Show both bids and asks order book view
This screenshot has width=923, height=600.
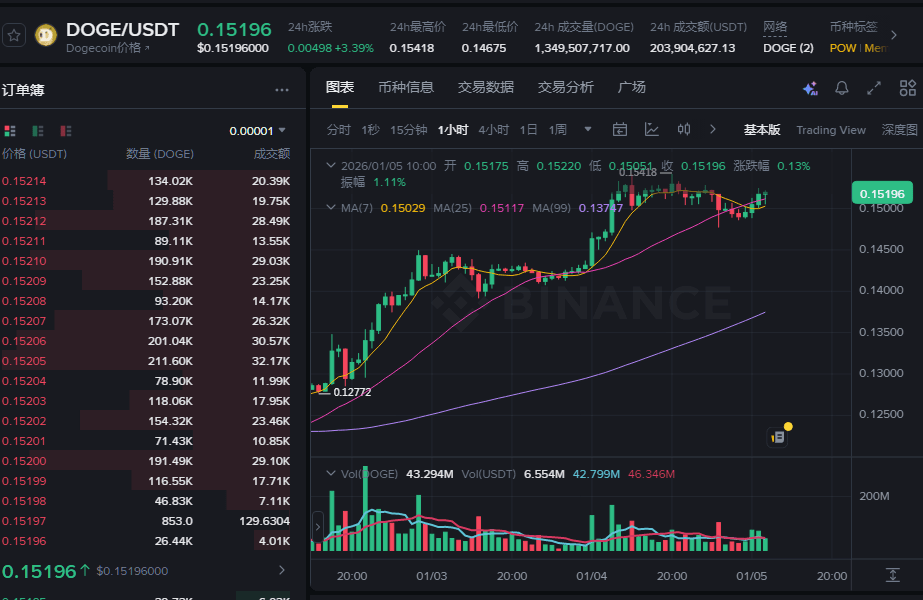pos(10,131)
